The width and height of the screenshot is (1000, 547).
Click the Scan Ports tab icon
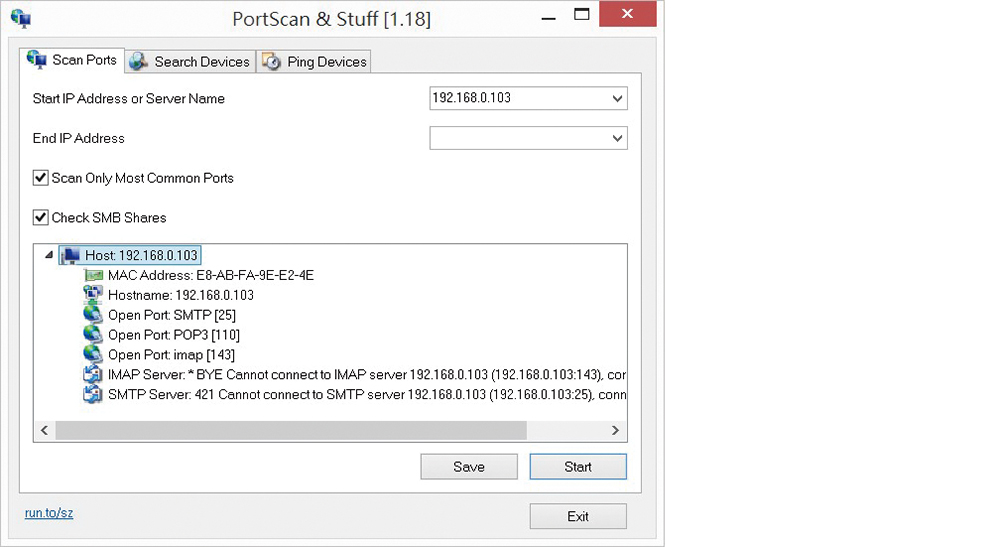[x=36, y=60]
